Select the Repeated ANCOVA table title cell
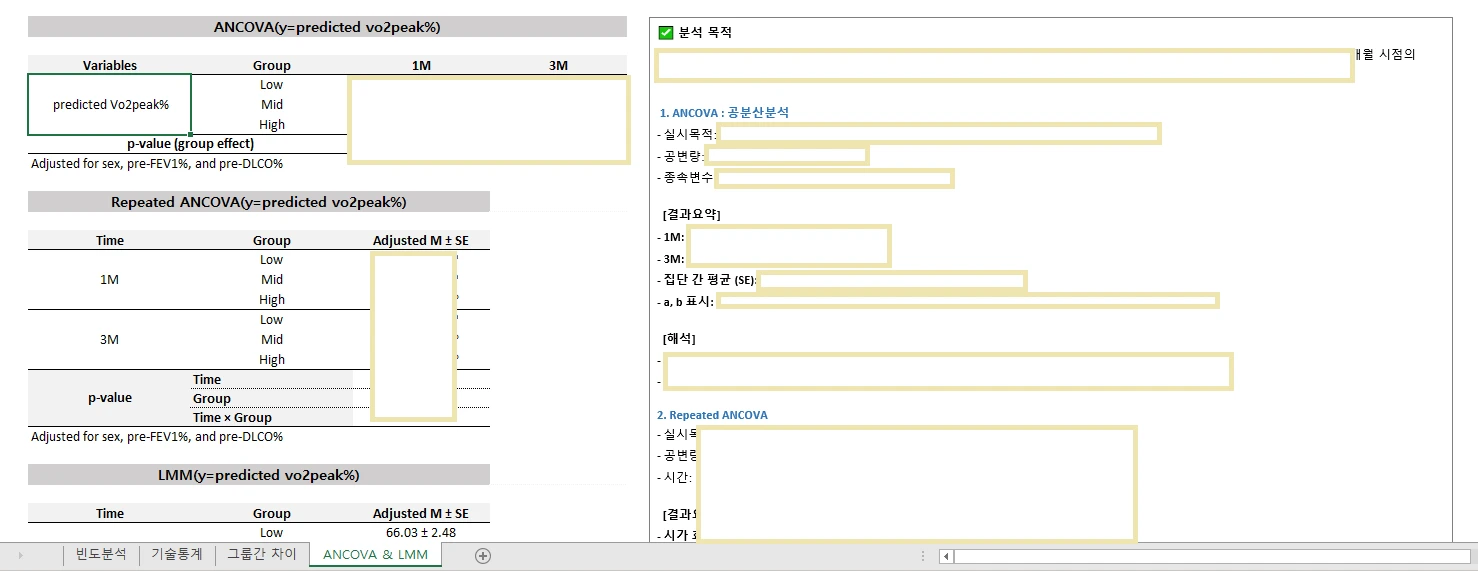Image resolution: width=1478 pixels, height=571 pixels. pyautogui.click(x=258, y=202)
